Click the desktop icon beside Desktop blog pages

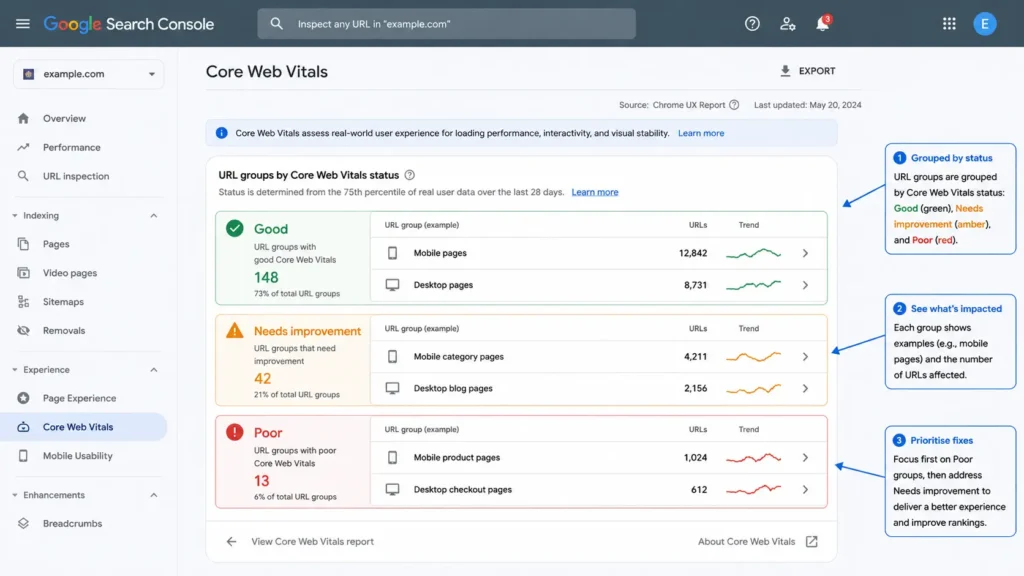pos(392,388)
